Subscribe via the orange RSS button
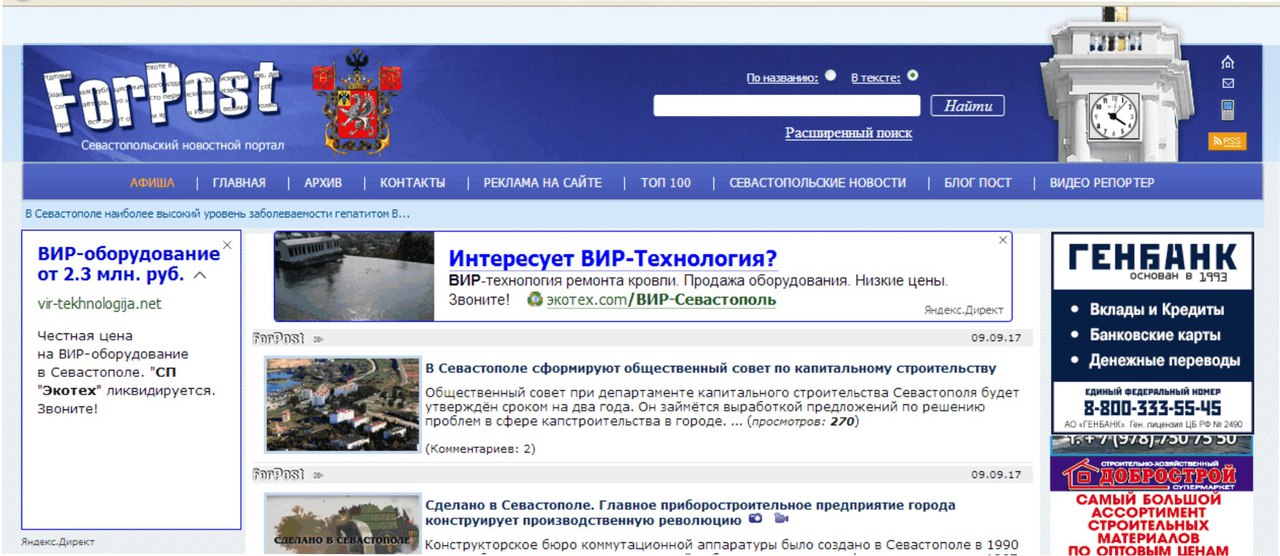Viewport: 1280px width, 556px height. [x=1227, y=142]
